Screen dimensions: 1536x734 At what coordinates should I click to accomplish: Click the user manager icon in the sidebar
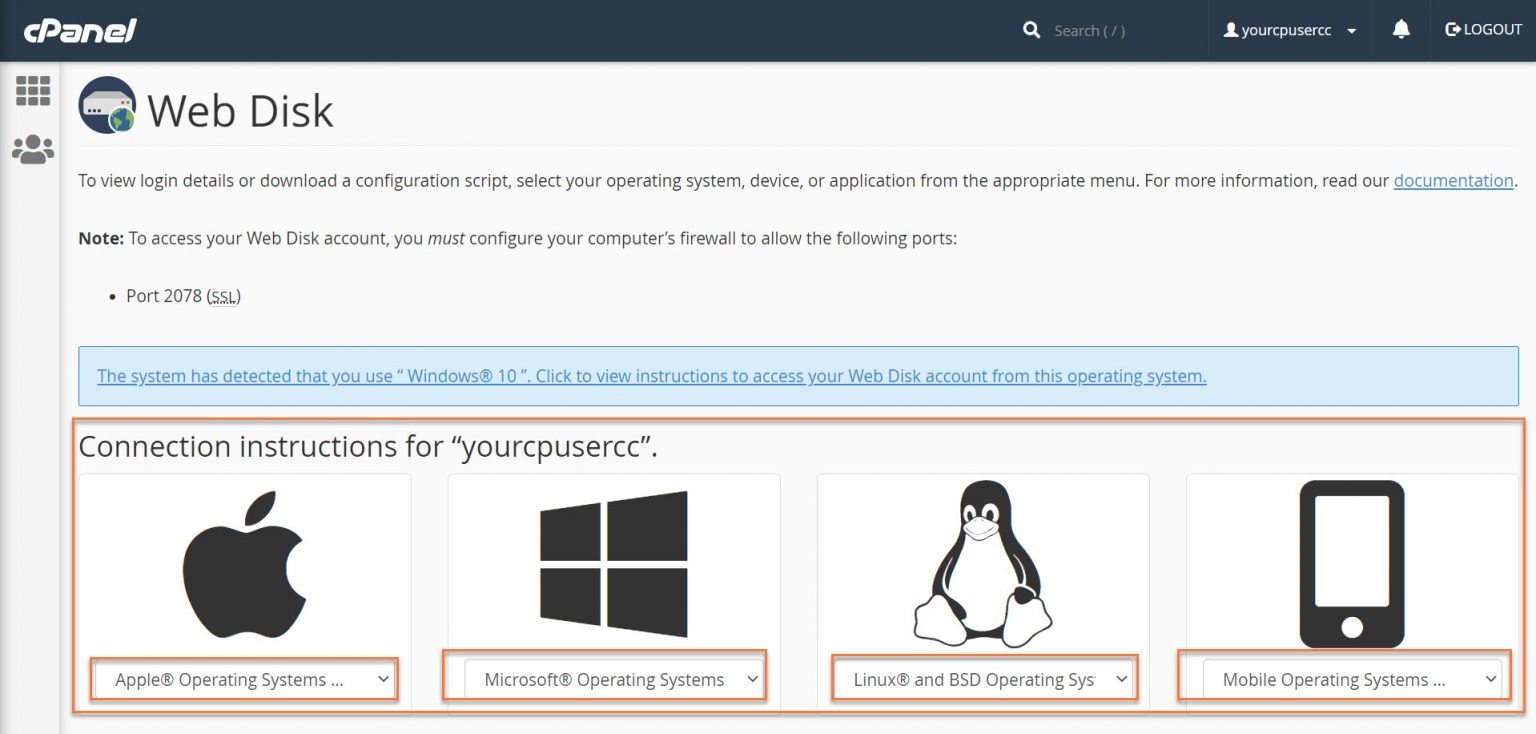[x=33, y=148]
